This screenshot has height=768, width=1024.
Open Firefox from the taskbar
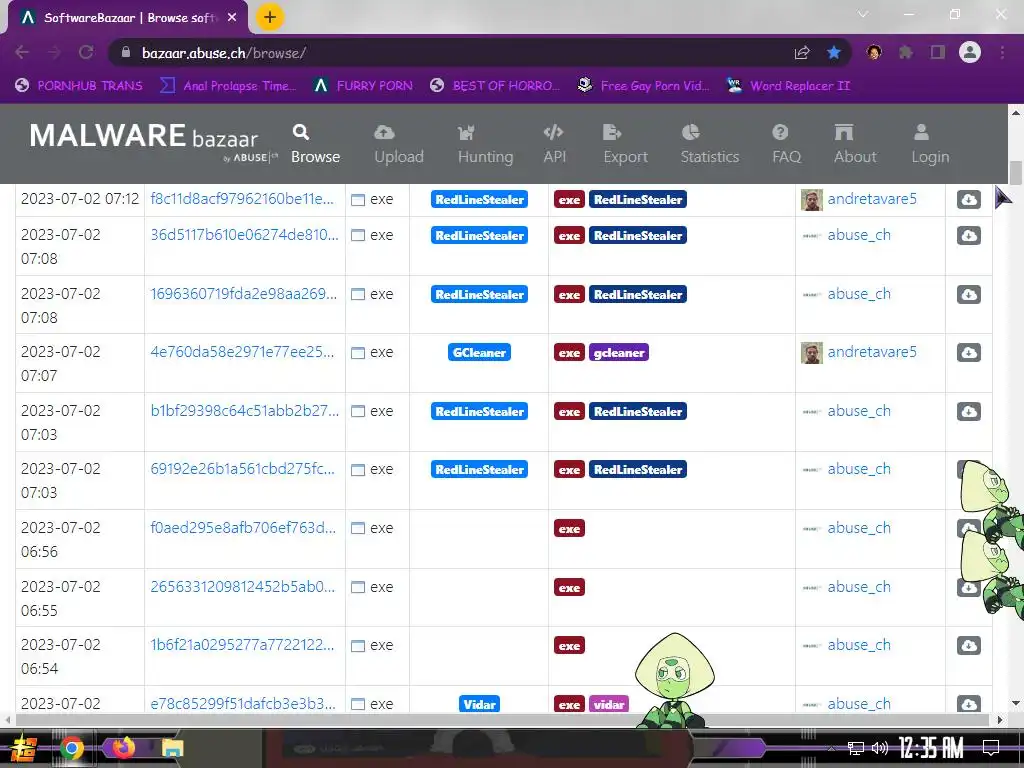(123, 747)
